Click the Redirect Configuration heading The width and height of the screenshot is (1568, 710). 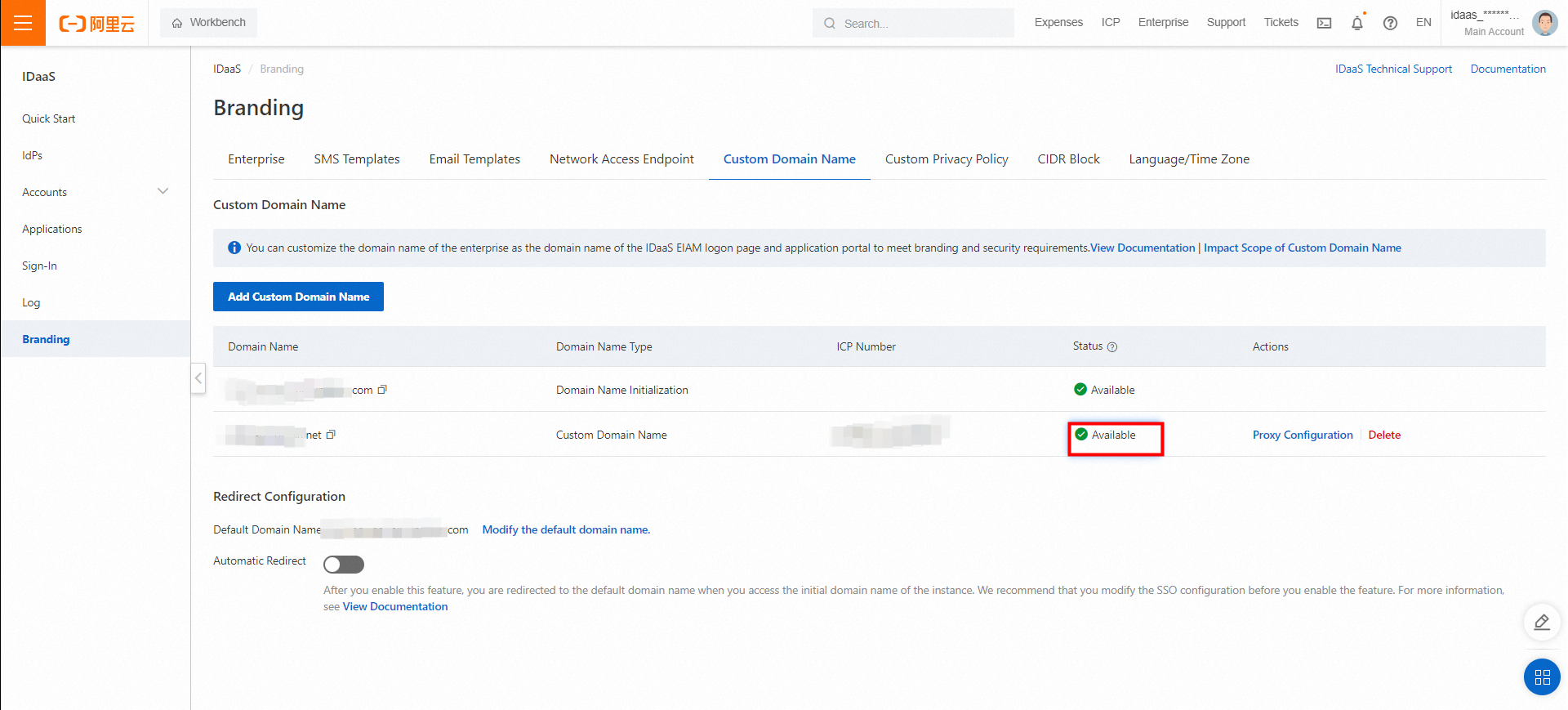click(x=279, y=497)
